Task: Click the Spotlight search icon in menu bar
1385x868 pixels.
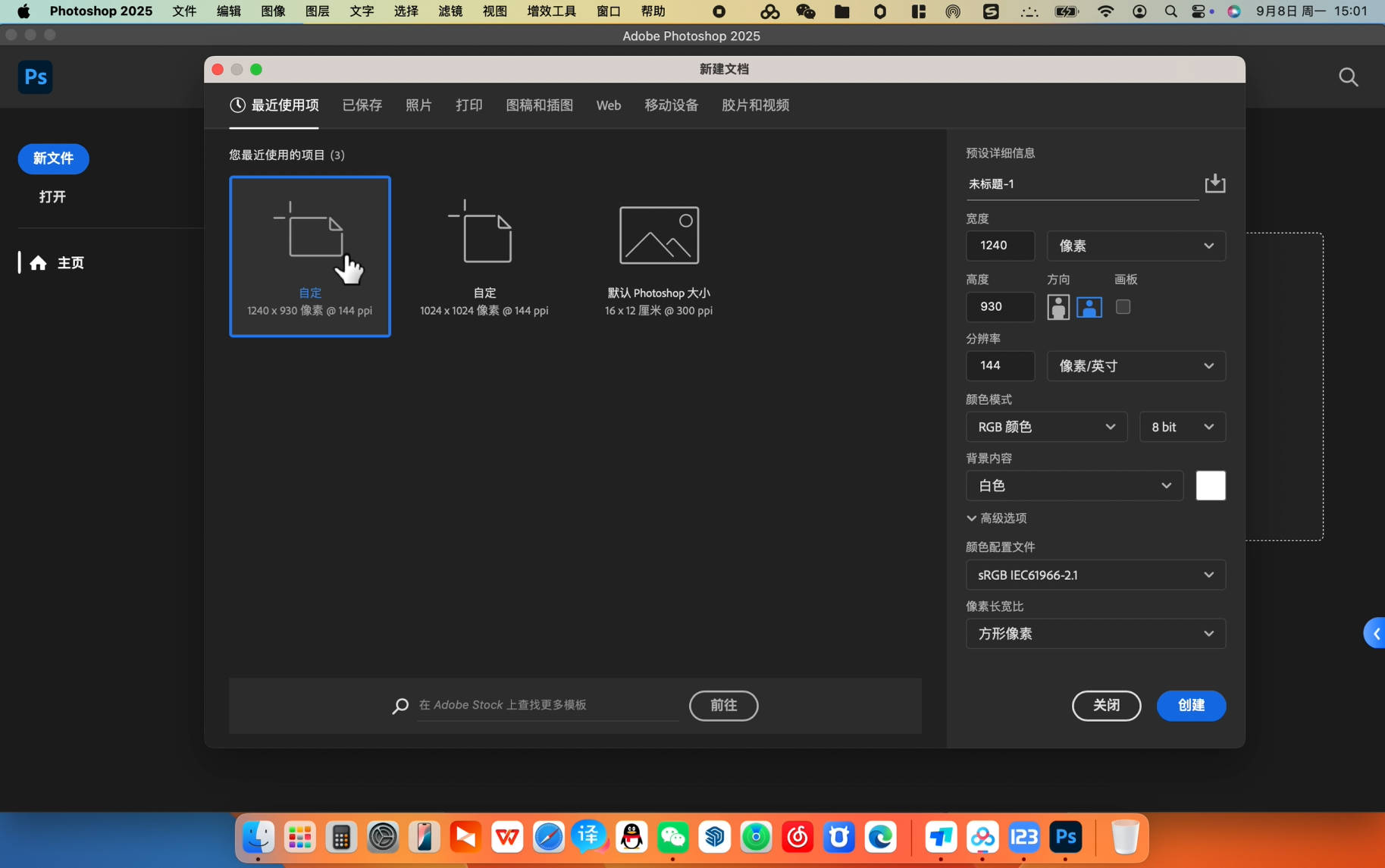Action: 1170,11
